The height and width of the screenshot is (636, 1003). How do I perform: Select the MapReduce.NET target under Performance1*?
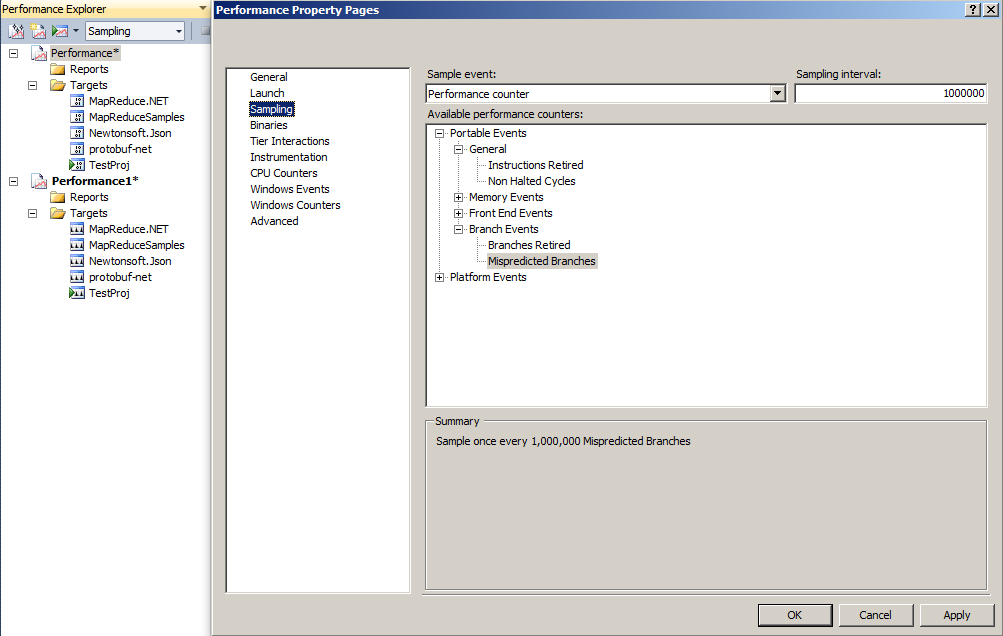pyautogui.click(x=128, y=228)
